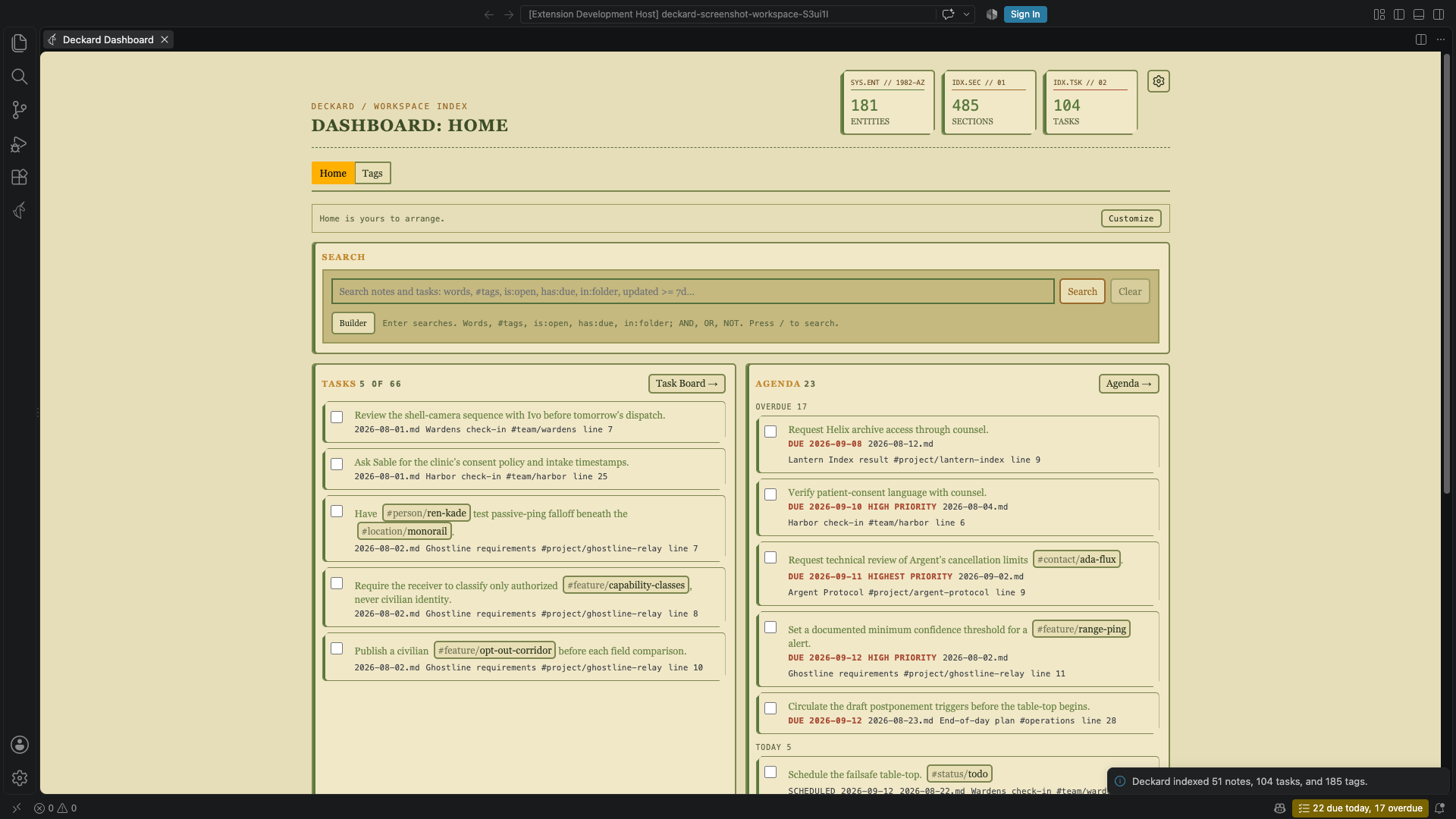Screen dimensions: 1456x819
Task: Check the capability-classes receiver task
Action: click(x=337, y=583)
